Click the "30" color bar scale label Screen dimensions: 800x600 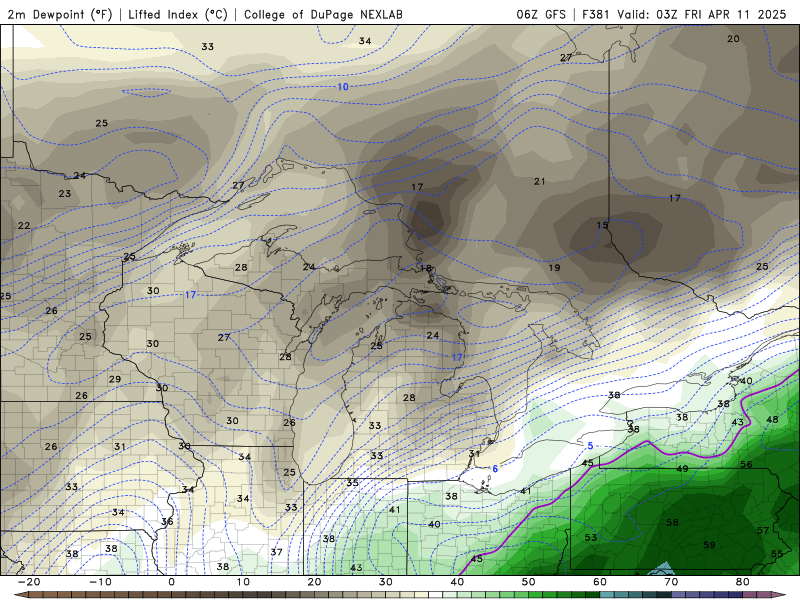pyautogui.click(x=386, y=582)
